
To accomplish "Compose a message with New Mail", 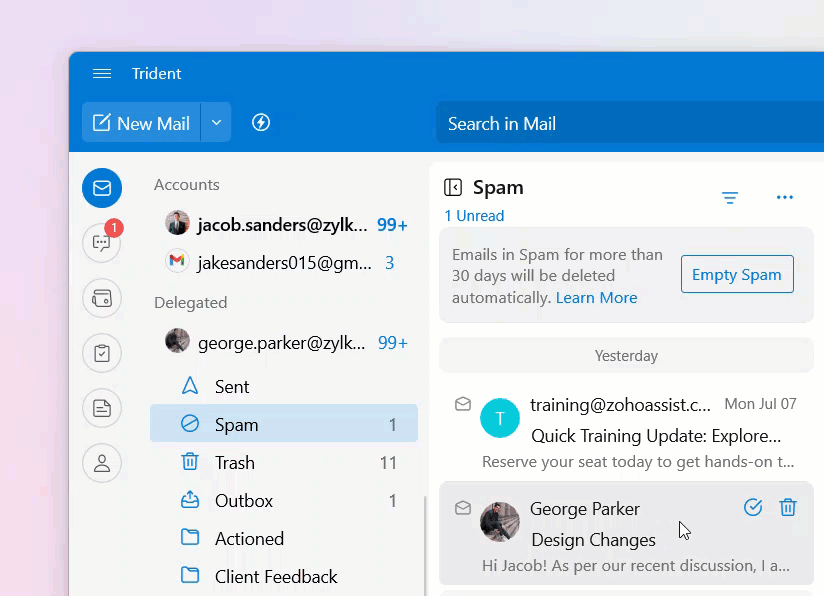I will pos(141,123).
